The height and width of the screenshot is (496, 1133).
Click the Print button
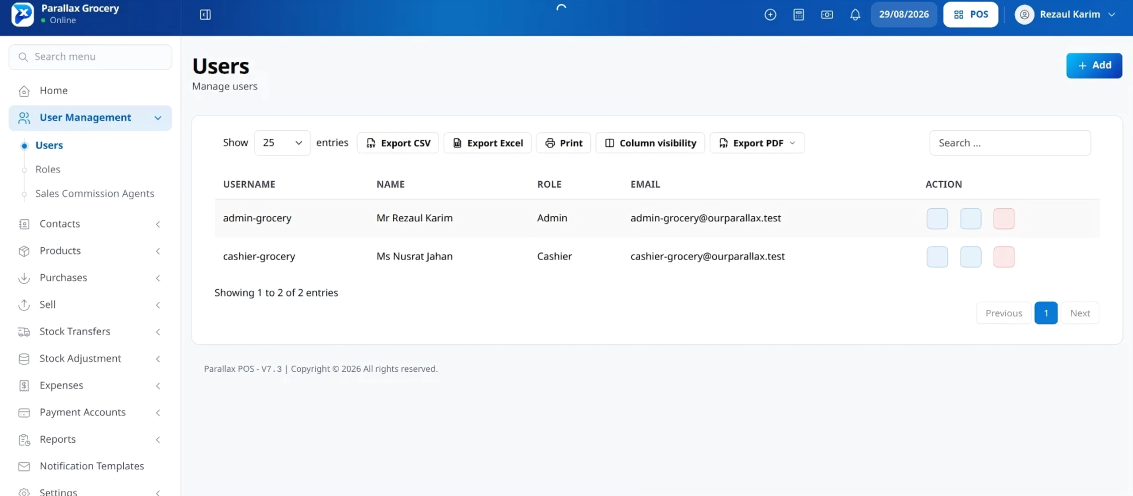564,143
